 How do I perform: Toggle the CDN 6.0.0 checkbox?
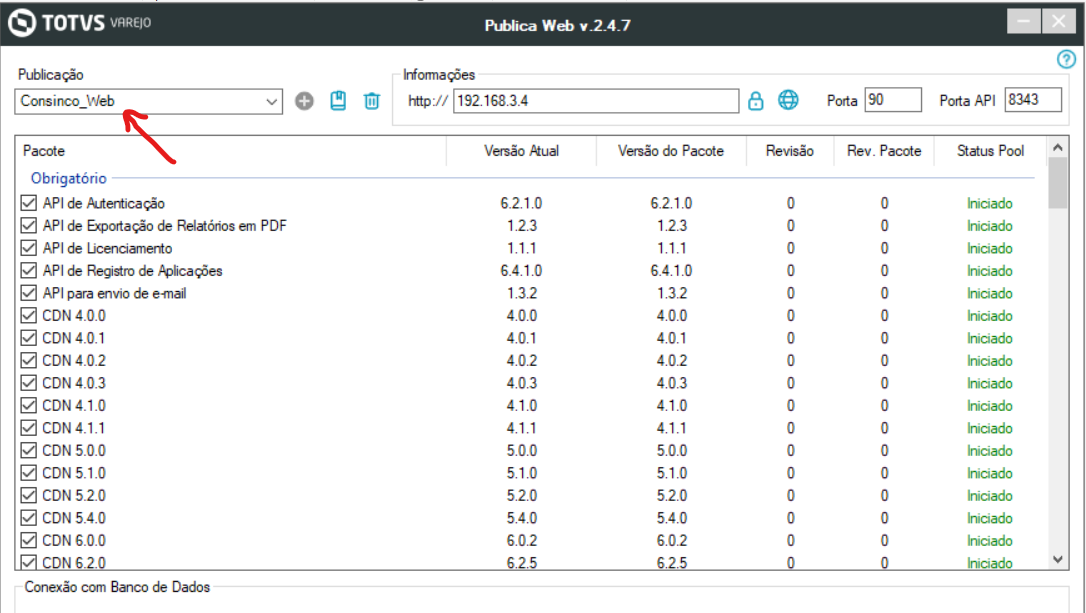click(28, 541)
